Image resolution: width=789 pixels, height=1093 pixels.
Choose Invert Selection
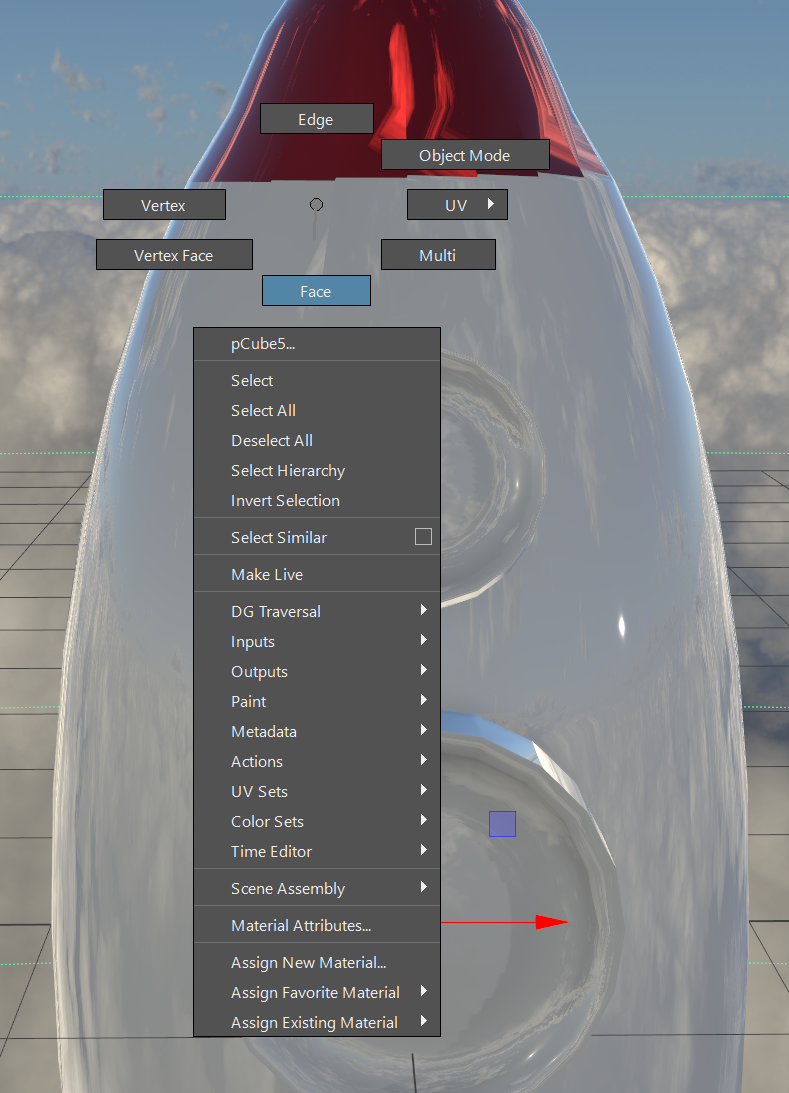coord(317,500)
